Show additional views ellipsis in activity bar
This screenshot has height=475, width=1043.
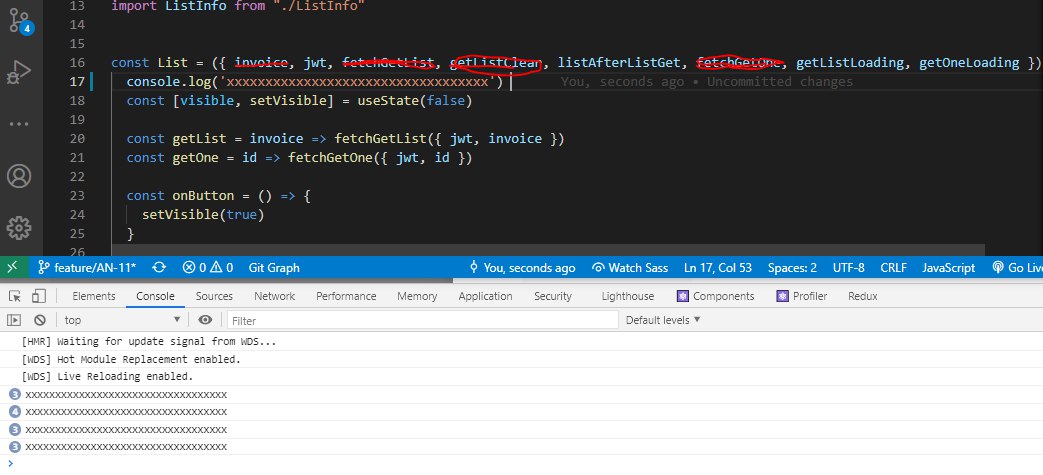(x=19, y=124)
